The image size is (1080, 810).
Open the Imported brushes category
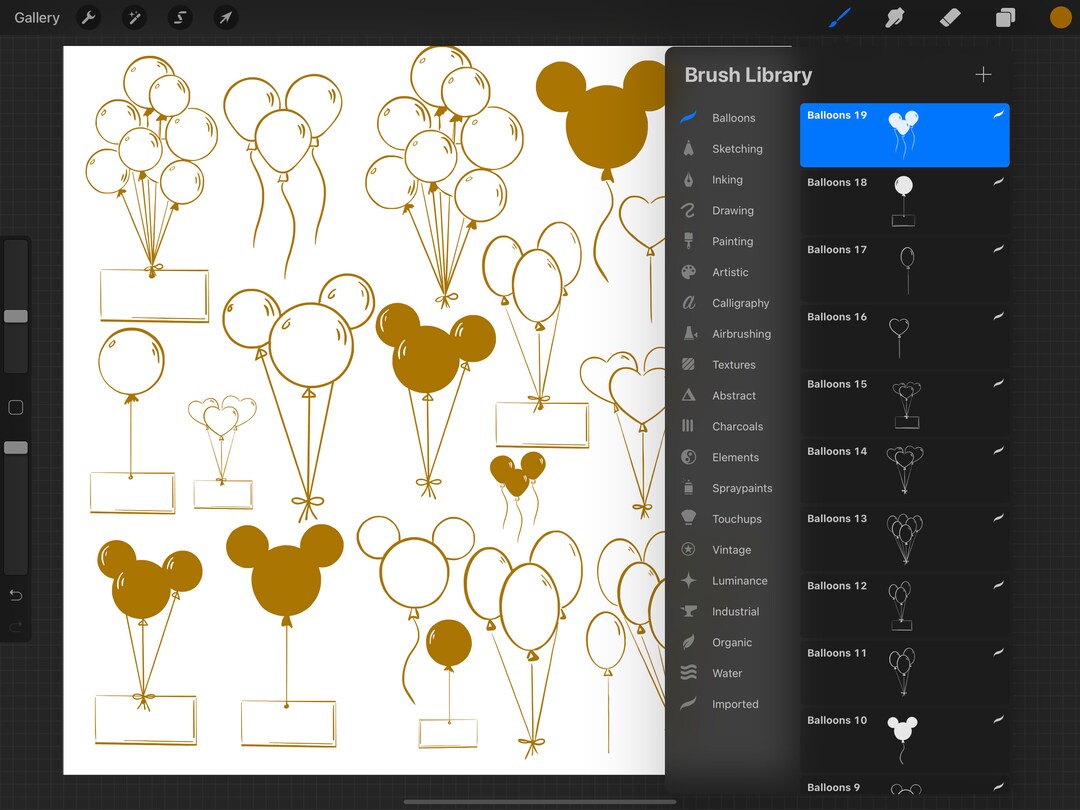[x=735, y=704]
